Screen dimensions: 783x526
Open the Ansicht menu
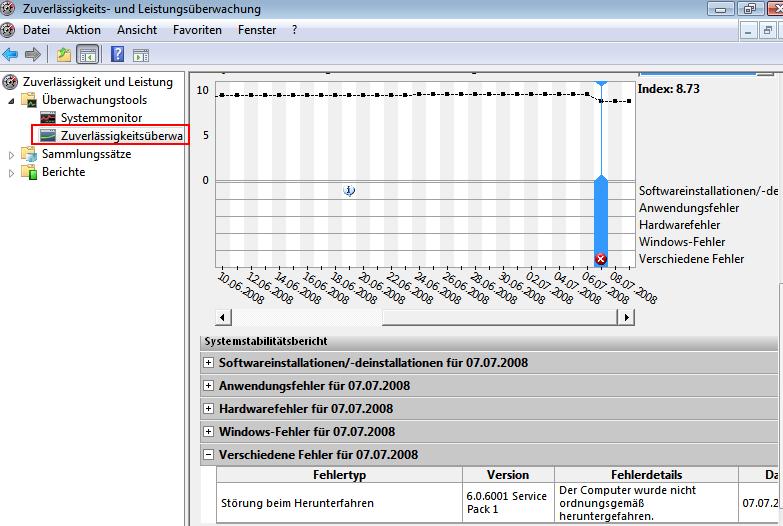coord(136,30)
